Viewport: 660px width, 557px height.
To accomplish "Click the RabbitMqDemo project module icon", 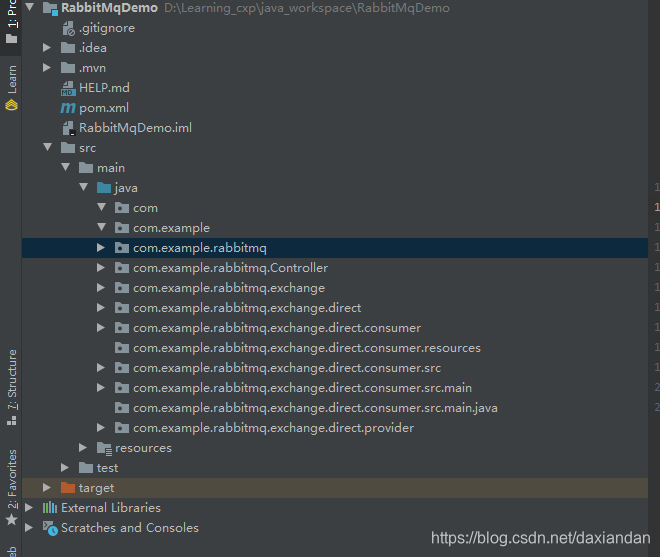I will click(50, 8).
